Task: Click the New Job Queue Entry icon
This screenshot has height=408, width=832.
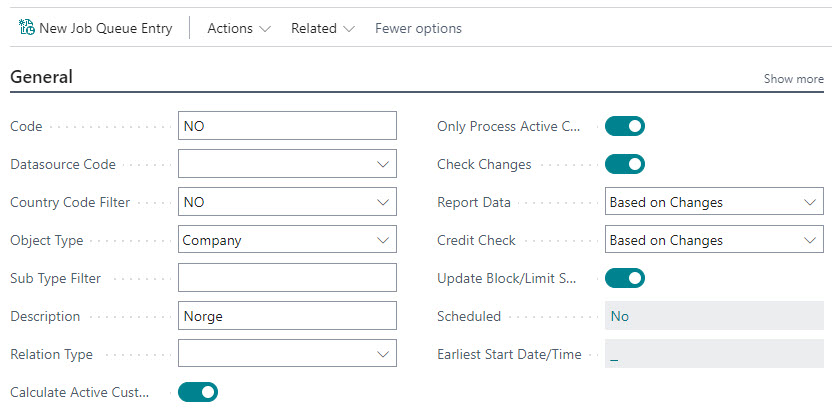Action: [27, 28]
